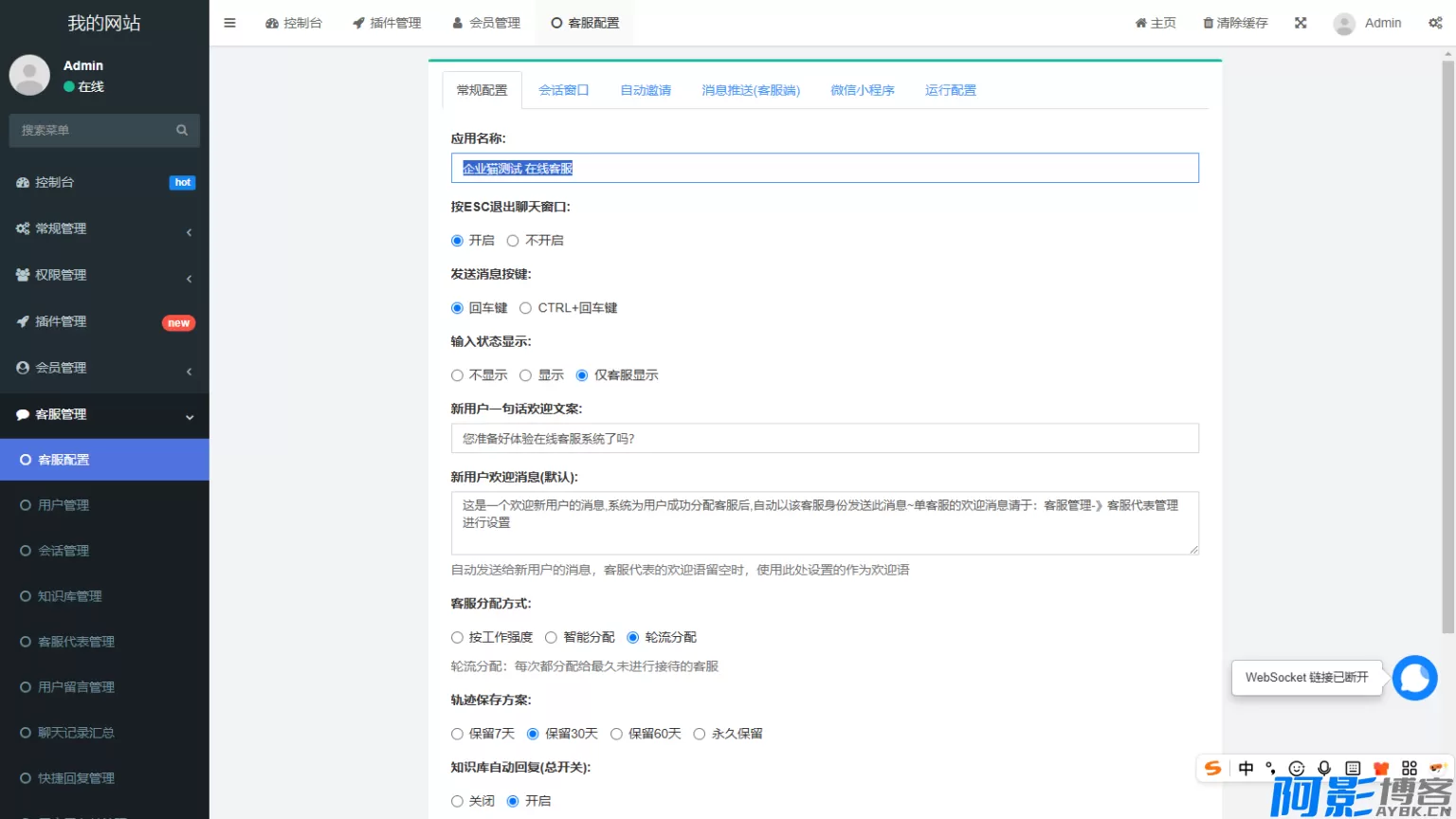The width and height of the screenshot is (1456, 819).
Task: Click the 应用名称 text input field
Action: click(x=825, y=168)
